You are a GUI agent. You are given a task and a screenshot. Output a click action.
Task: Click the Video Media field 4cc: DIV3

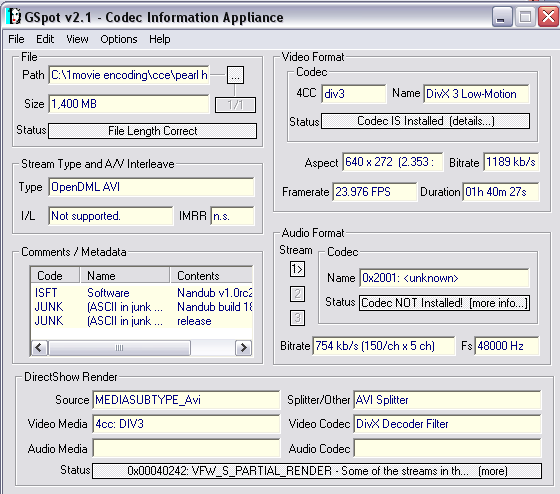186,424
